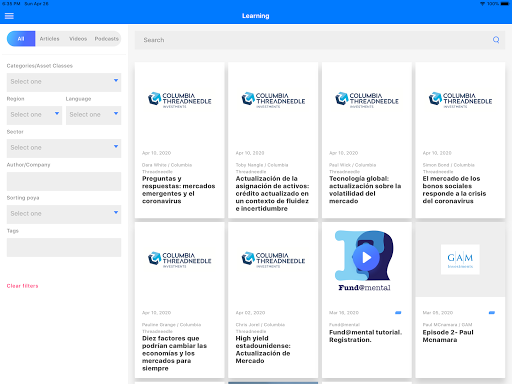Image resolution: width=512 pixels, height=384 pixels.
Task: Play the Fund@mental tutorial video
Action: pos(366,257)
